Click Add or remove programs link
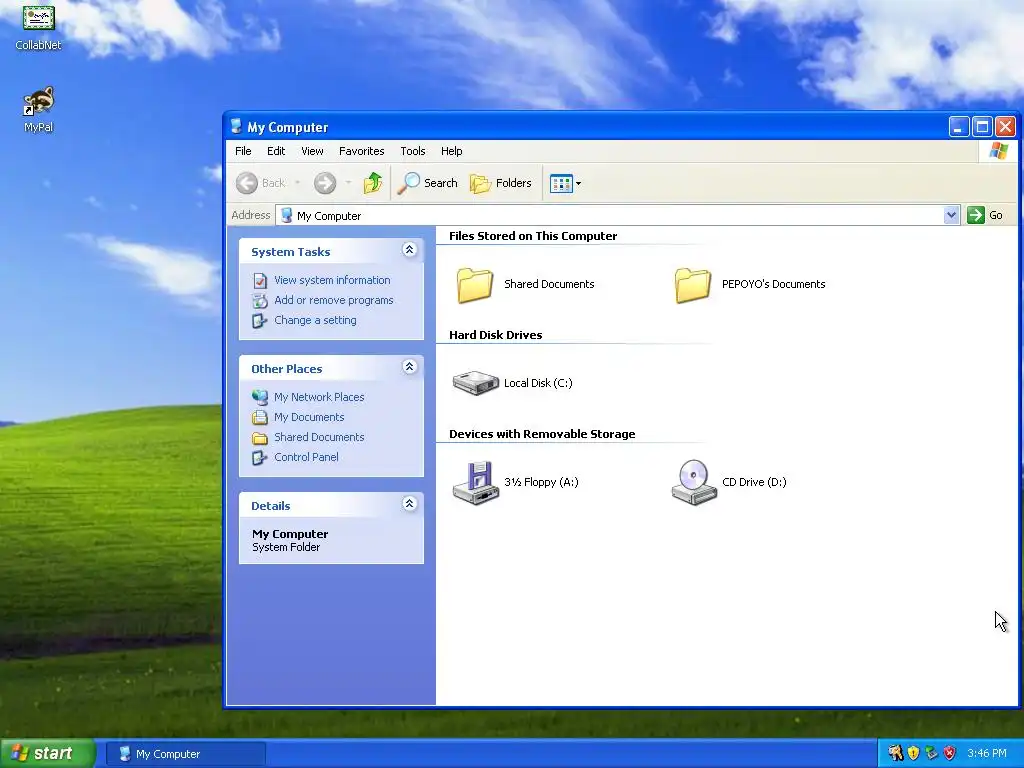The width and height of the screenshot is (1024, 768). (x=333, y=300)
